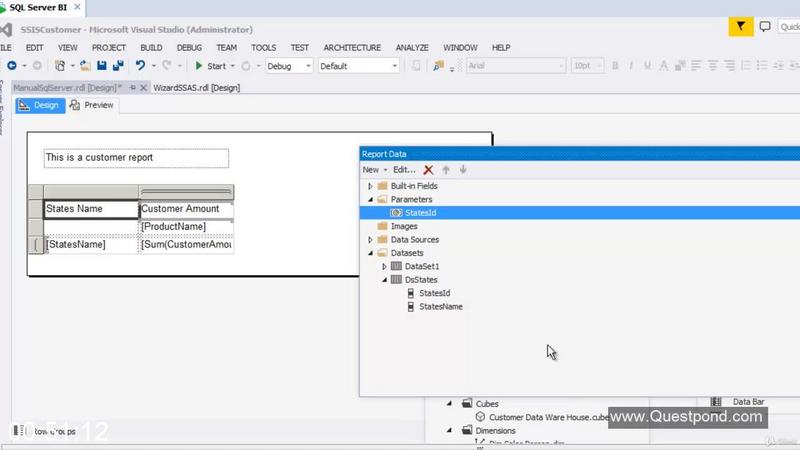800x450 pixels.
Task: Open the DEBUG menu
Action: pyautogui.click(x=189, y=47)
